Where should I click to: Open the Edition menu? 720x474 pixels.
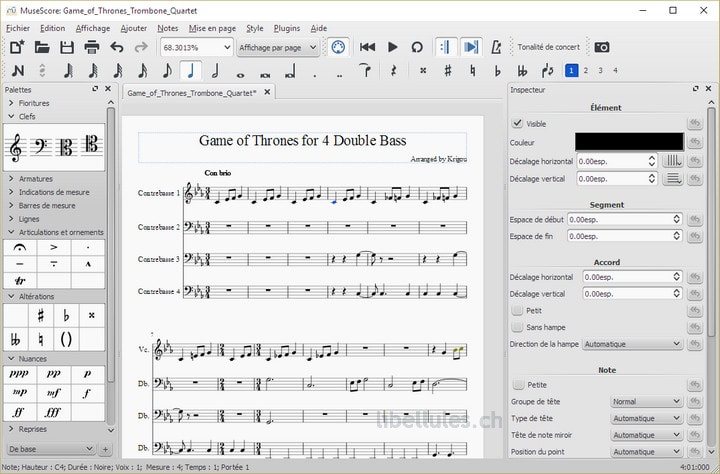(52, 28)
